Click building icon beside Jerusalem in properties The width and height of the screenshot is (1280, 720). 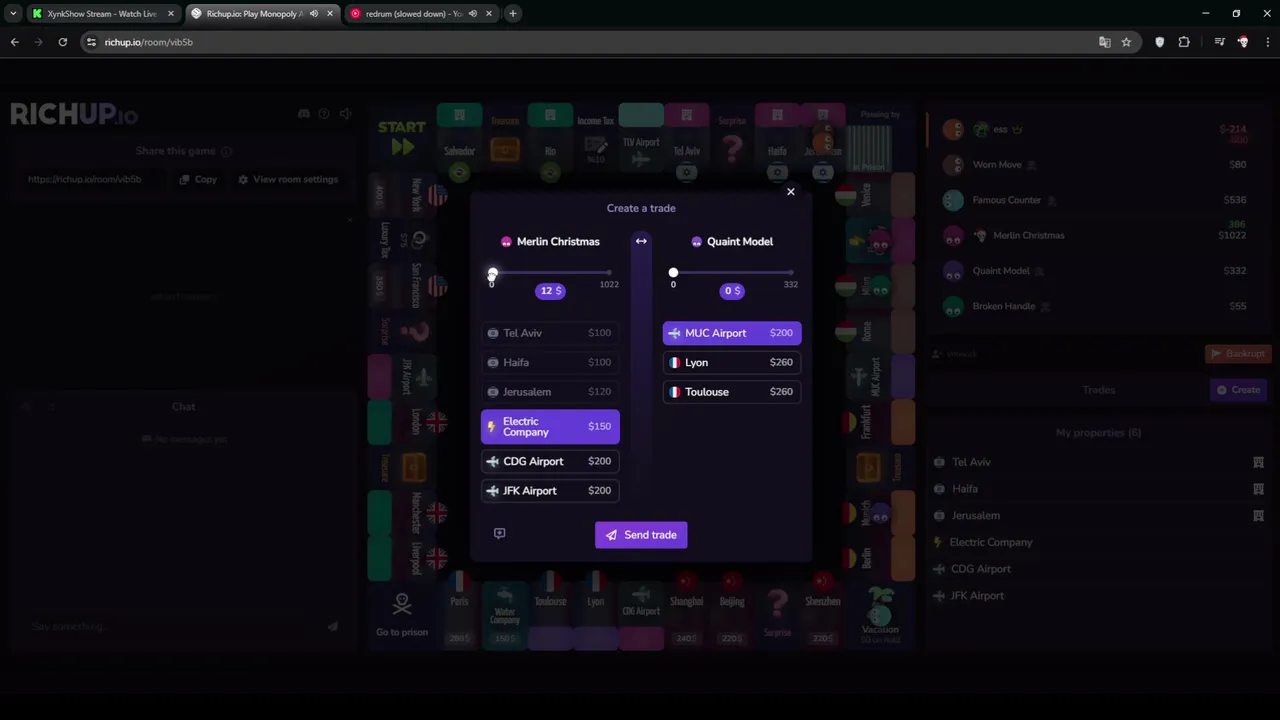point(1258,516)
